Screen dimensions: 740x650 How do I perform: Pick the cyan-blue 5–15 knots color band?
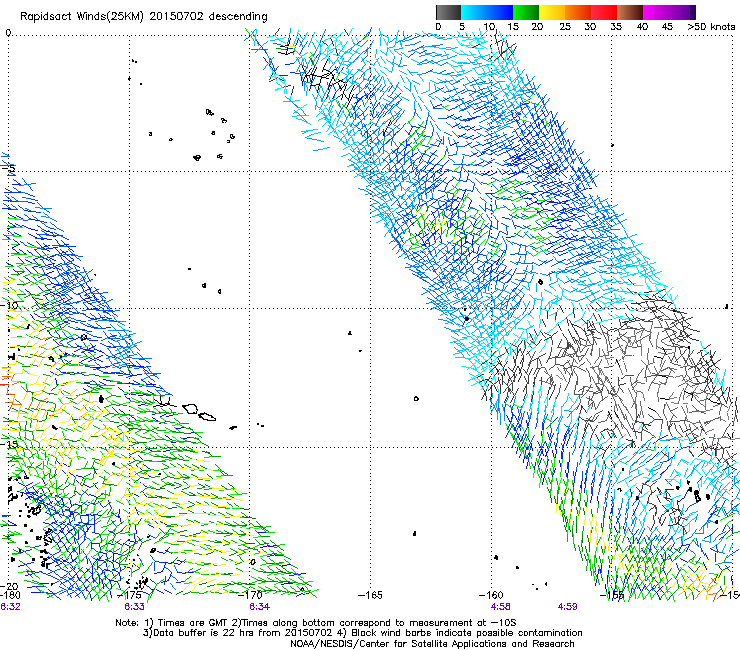pyautogui.click(x=487, y=12)
